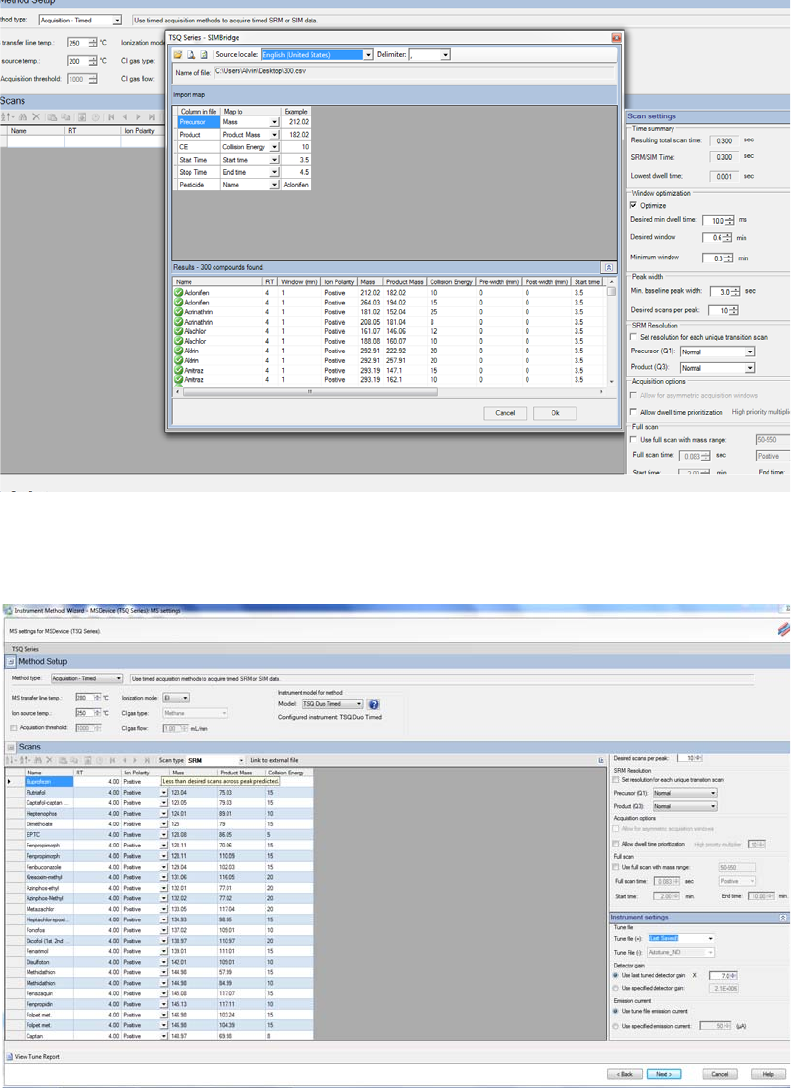The image size is (791, 1088).
Task: Click the Collision Energy column header in SIMBridge results
Action: tap(451, 282)
